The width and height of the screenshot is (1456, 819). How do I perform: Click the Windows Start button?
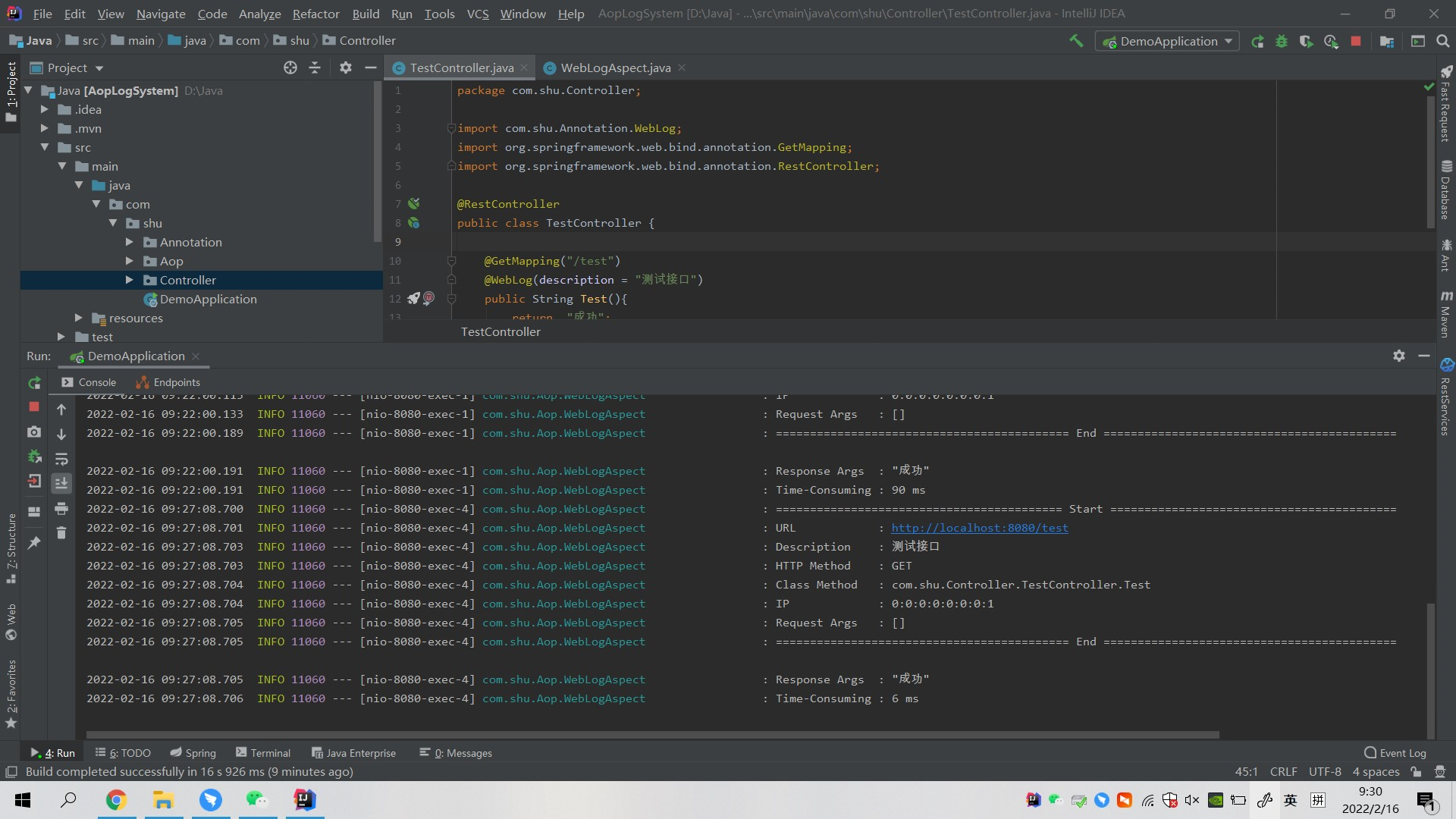[x=23, y=800]
